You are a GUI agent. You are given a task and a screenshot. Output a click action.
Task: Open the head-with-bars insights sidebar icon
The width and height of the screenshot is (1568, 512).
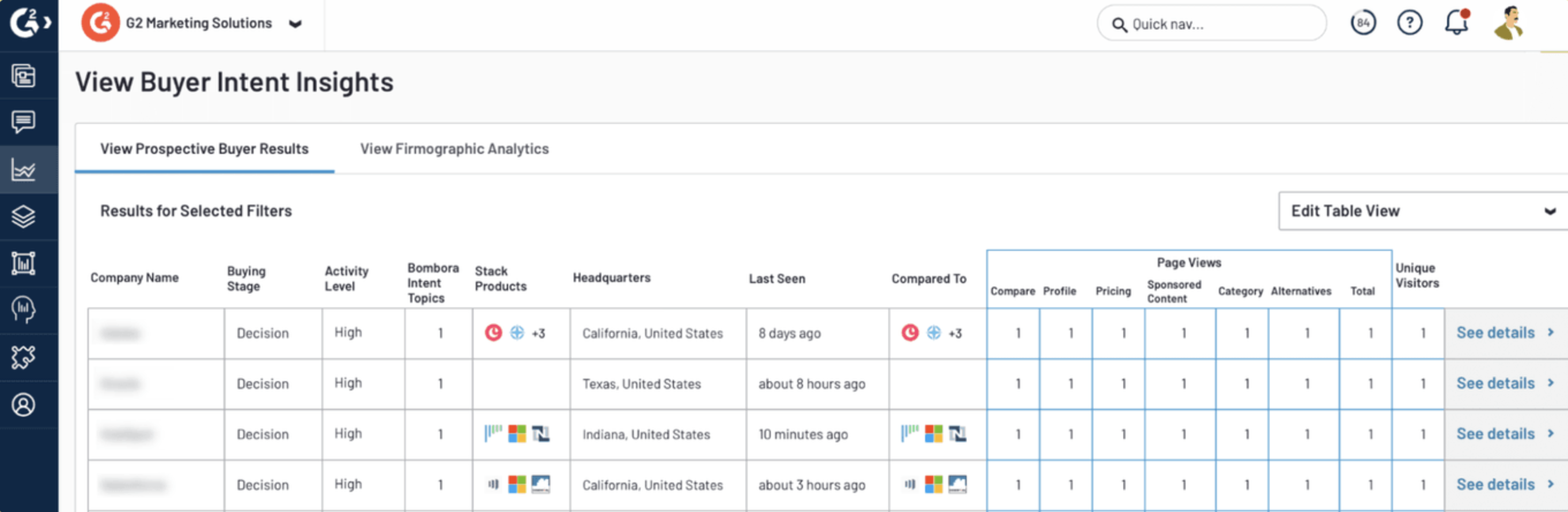coord(23,310)
